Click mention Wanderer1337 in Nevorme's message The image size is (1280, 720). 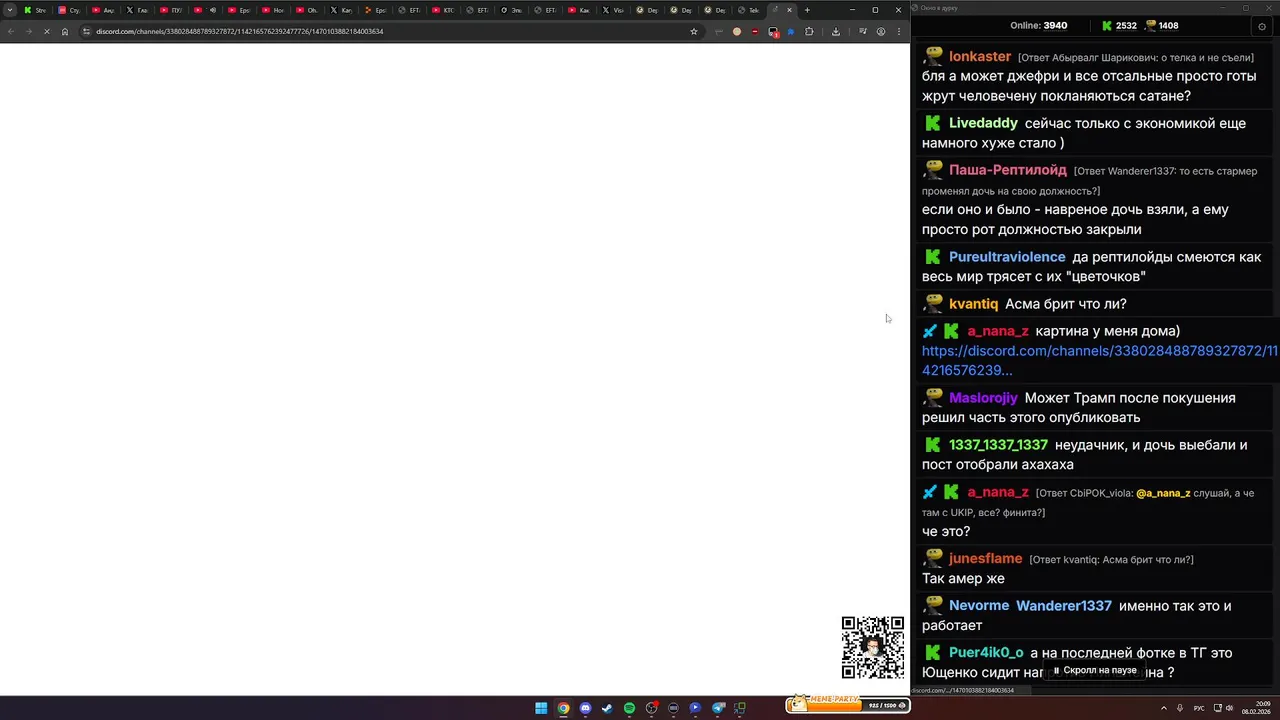click(1064, 606)
